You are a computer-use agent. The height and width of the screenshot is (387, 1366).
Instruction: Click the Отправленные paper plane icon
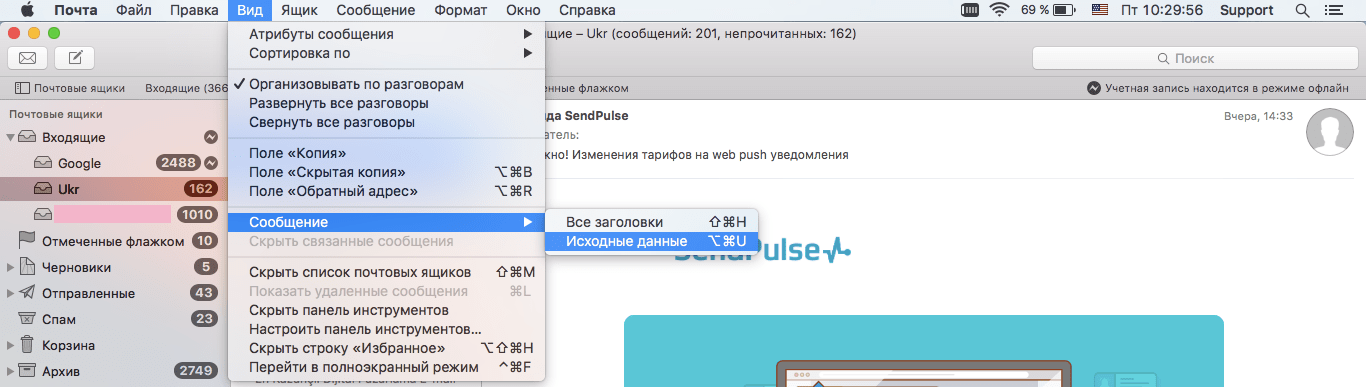click(26, 293)
